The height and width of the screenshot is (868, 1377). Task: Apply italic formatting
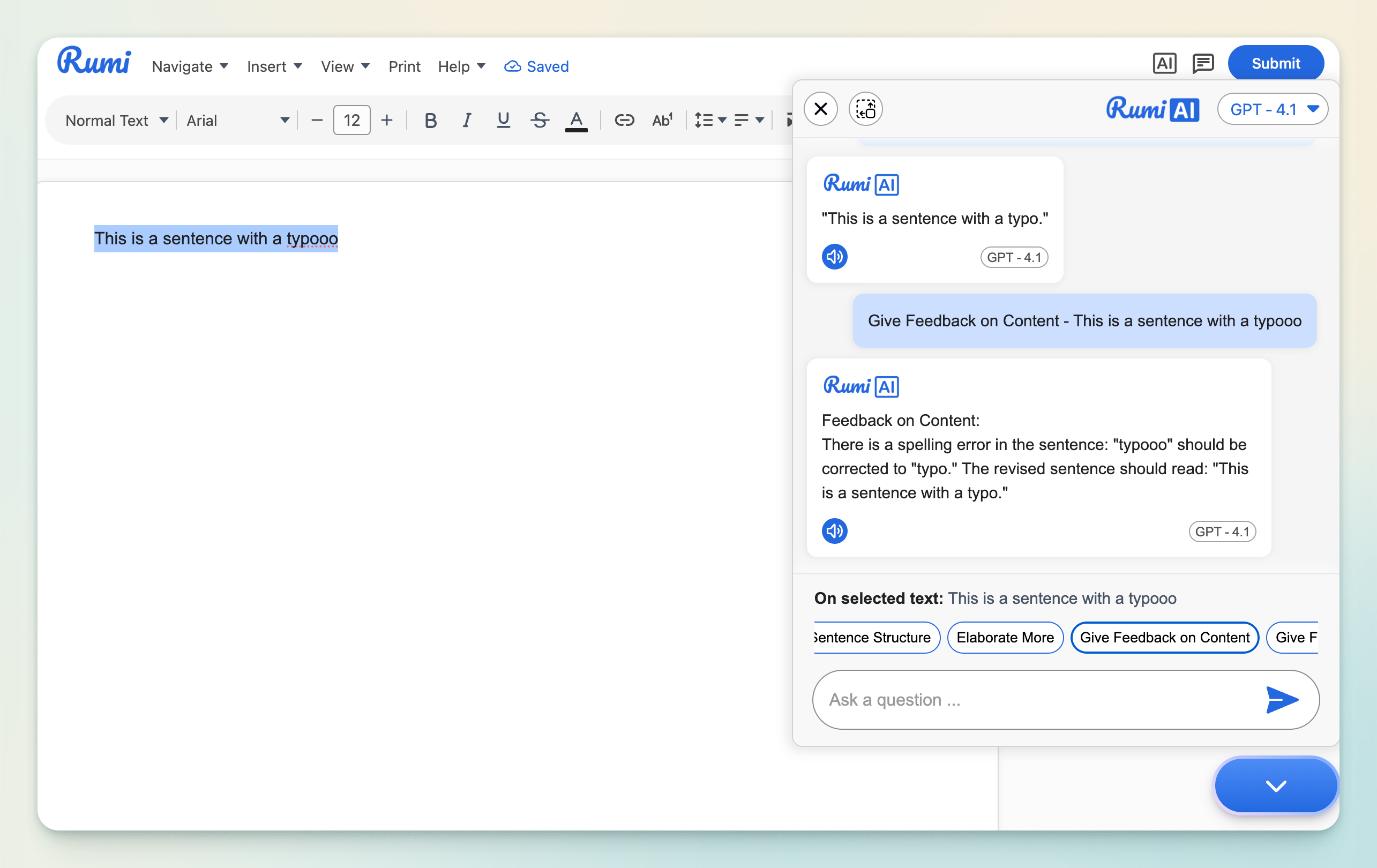coord(467,120)
